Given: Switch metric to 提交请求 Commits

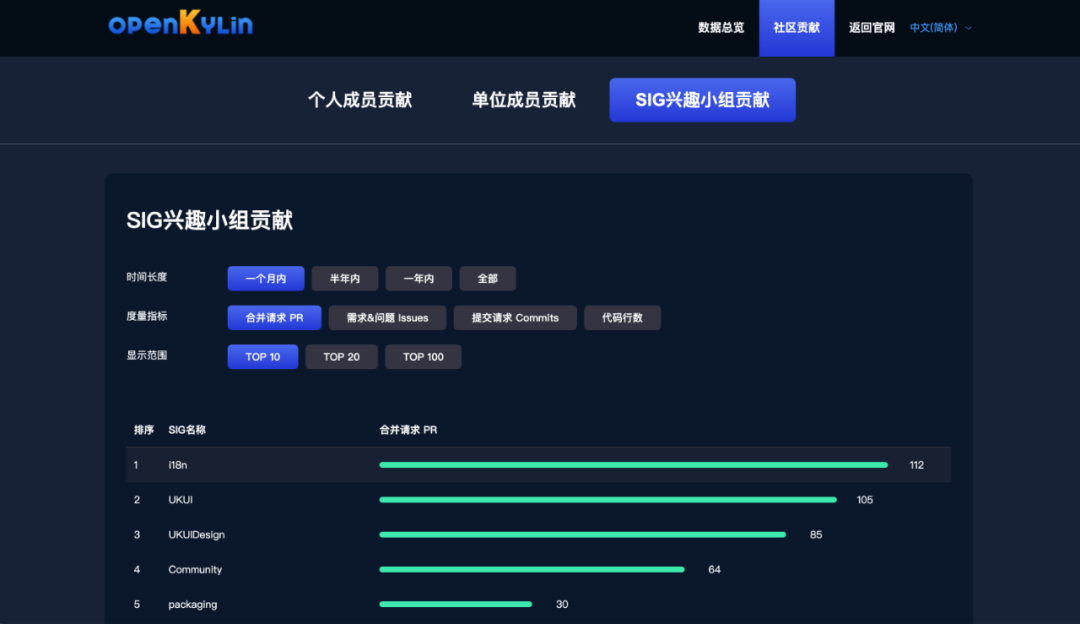Looking at the screenshot, I should pyautogui.click(x=514, y=317).
